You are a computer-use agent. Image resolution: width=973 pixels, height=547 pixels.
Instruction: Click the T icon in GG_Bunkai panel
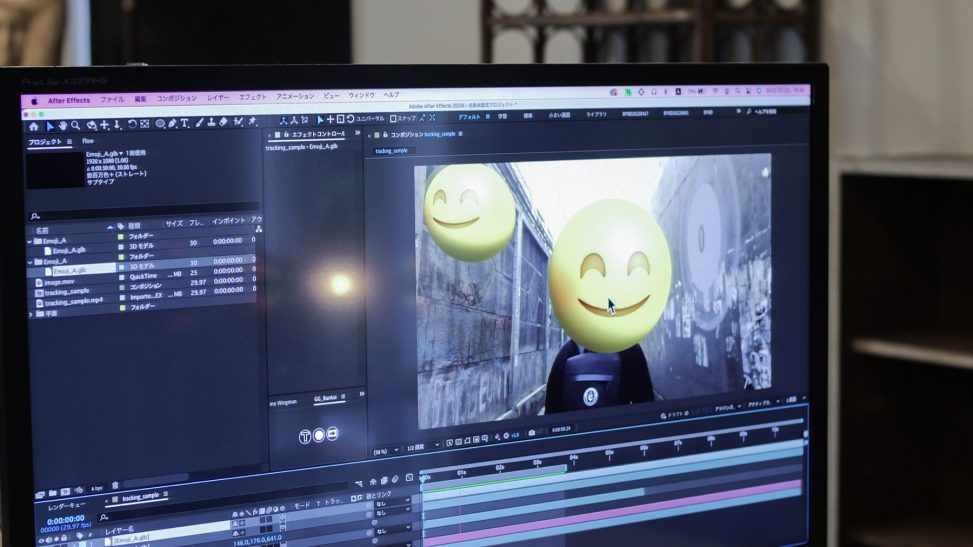[305, 436]
